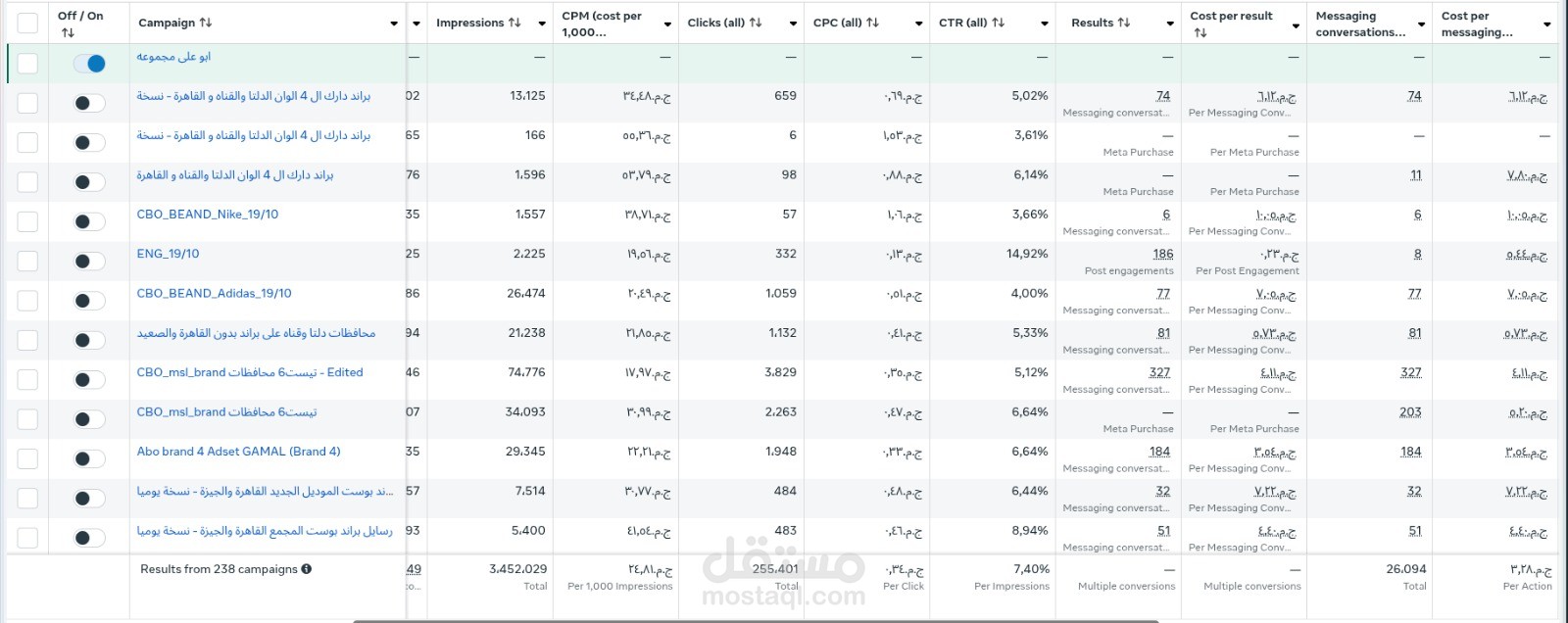
Task: Sort by Cost per result arrows
Action: (1200, 33)
